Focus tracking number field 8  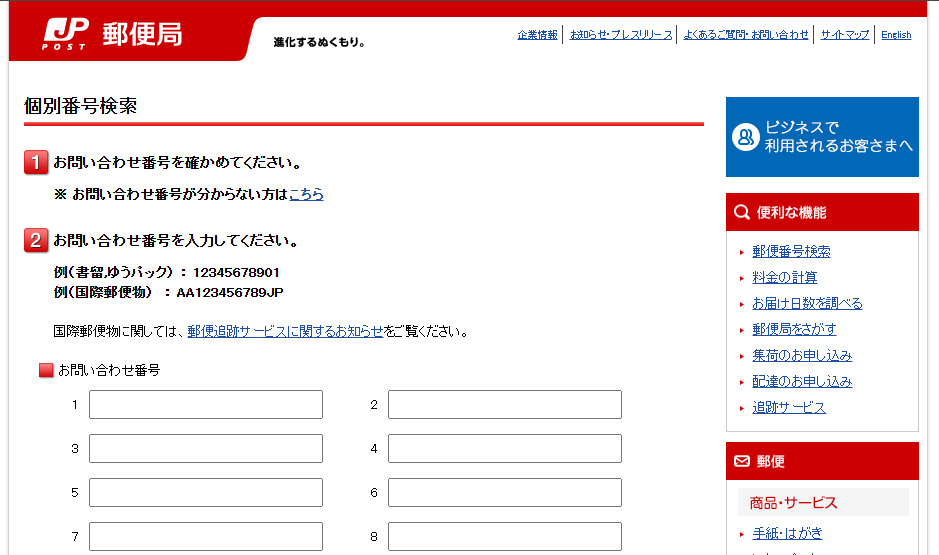[x=504, y=537]
